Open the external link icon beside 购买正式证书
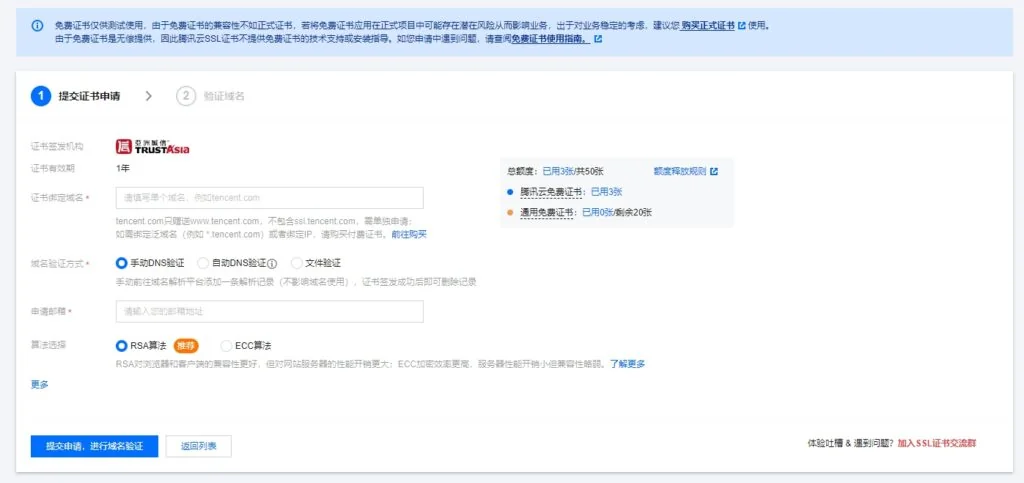The height and width of the screenshot is (483, 1024). [741, 26]
